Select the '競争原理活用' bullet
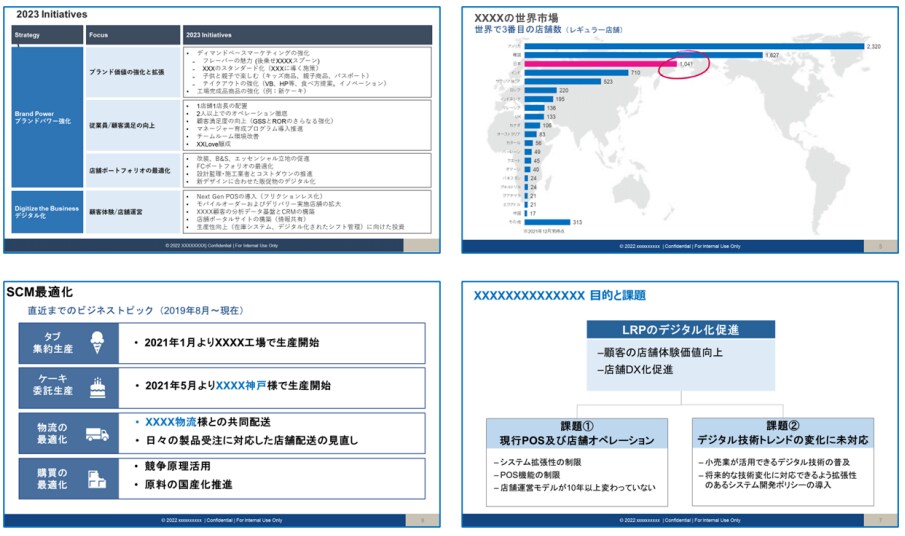This screenshot has width=905, height=536. (x=177, y=466)
